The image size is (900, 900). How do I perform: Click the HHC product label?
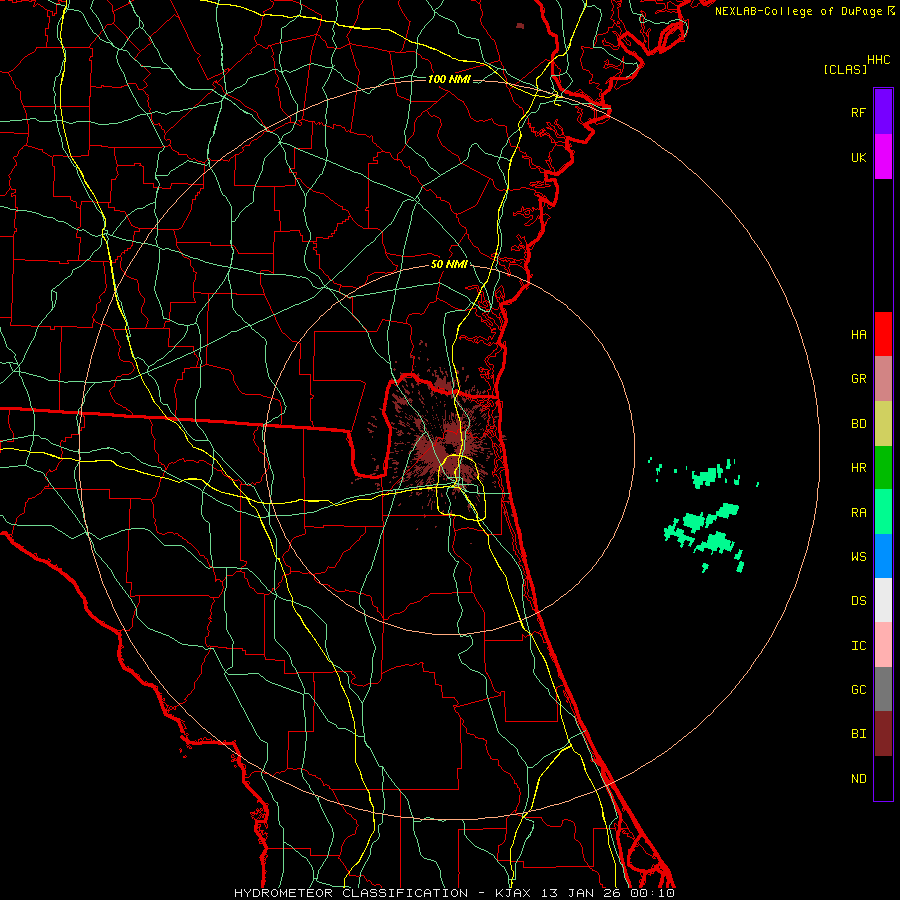coord(879,60)
